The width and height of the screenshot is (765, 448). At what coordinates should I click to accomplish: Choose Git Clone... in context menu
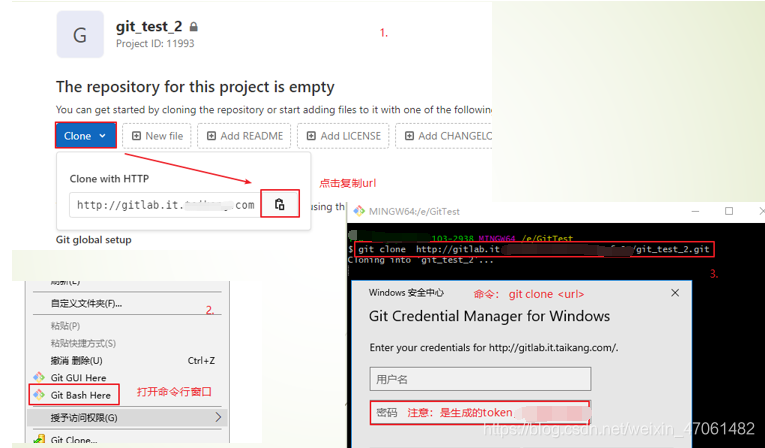click(x=73, y=439)
